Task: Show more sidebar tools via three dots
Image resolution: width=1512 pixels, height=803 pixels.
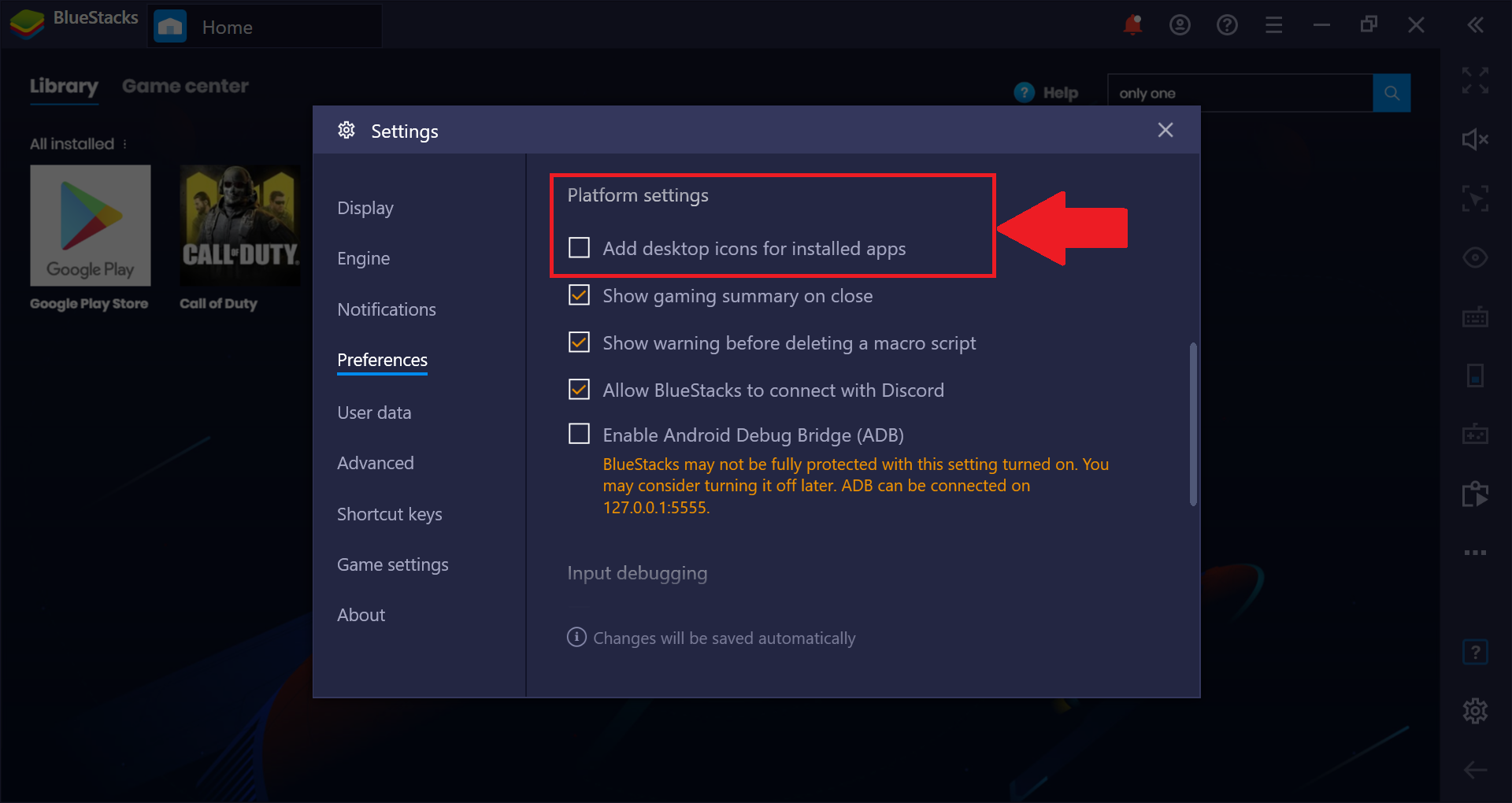Action: [x=1475, y=553]
